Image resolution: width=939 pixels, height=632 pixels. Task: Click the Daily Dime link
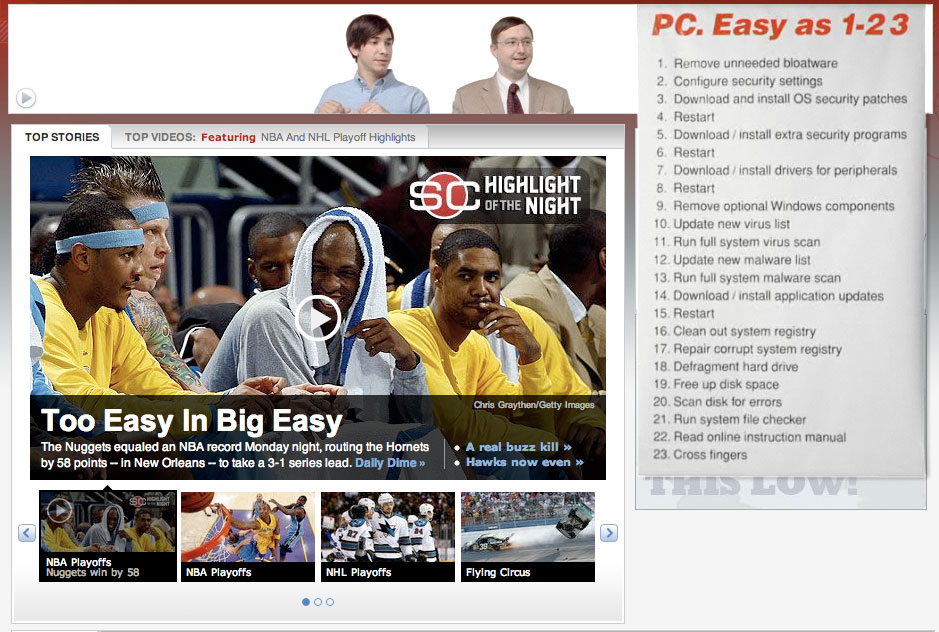[390, 462]
